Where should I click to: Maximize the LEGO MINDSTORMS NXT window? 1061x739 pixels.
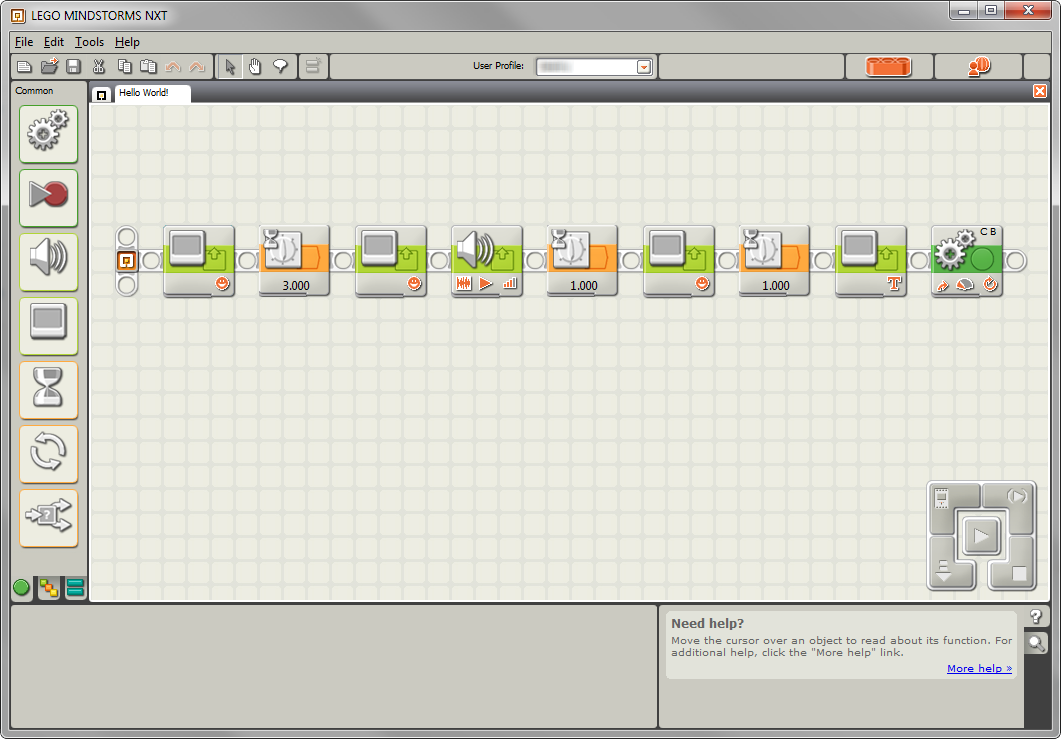point(991,11)
